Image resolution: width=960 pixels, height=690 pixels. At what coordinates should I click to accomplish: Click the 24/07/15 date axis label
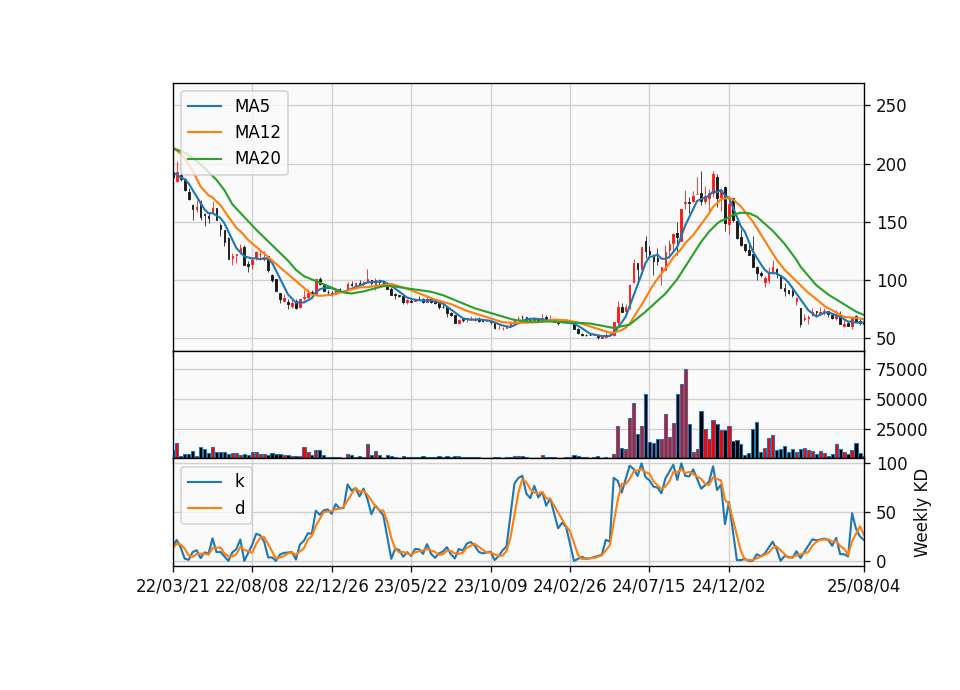coord(649,586)
